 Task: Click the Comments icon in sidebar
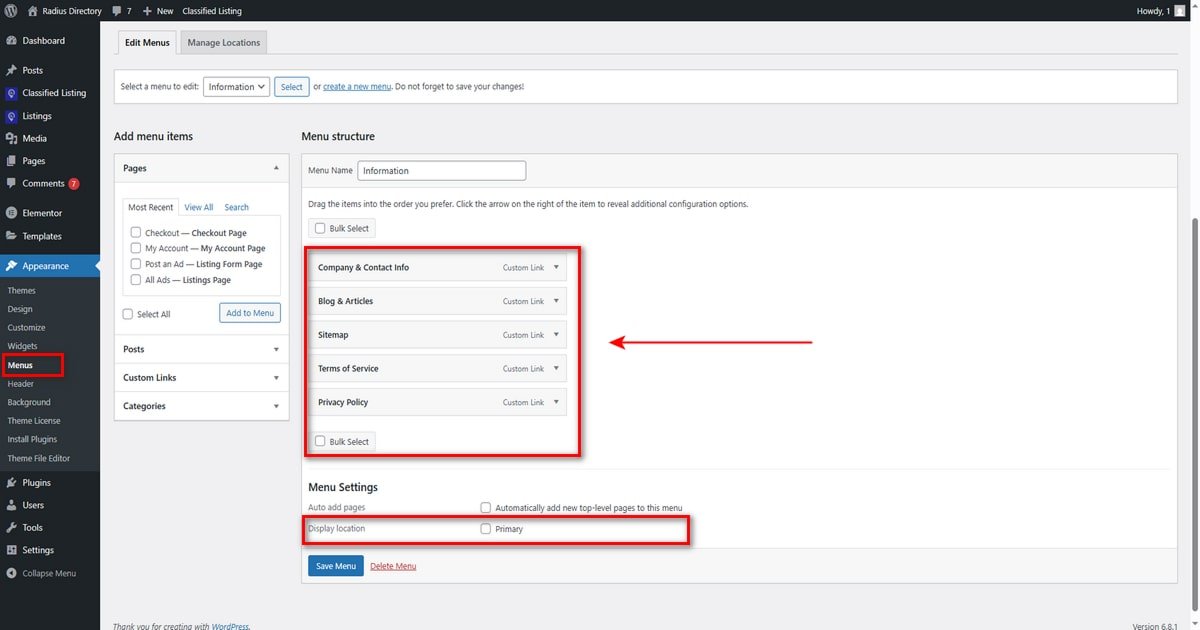(11, 184)
